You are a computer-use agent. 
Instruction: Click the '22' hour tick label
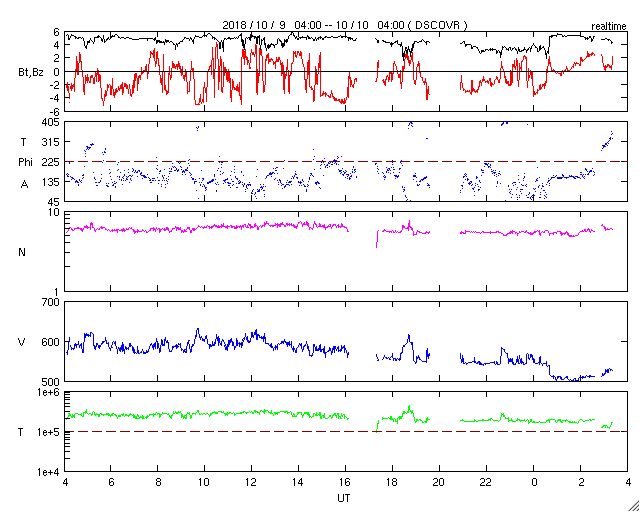[487, 484]
